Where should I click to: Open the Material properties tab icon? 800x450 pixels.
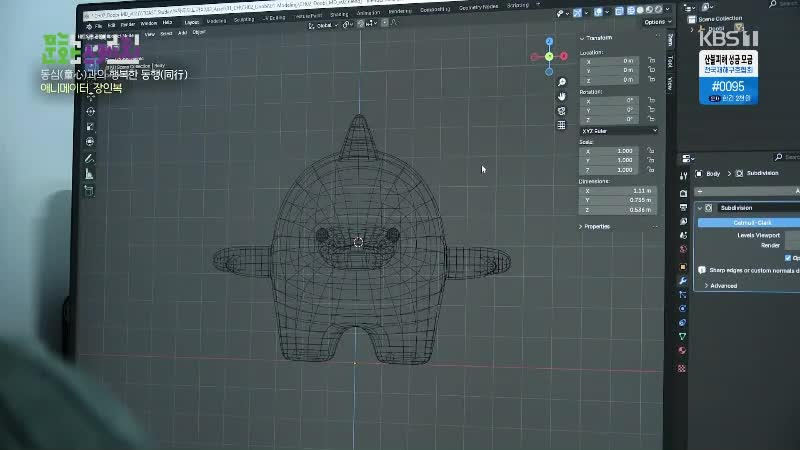point(682,351)
